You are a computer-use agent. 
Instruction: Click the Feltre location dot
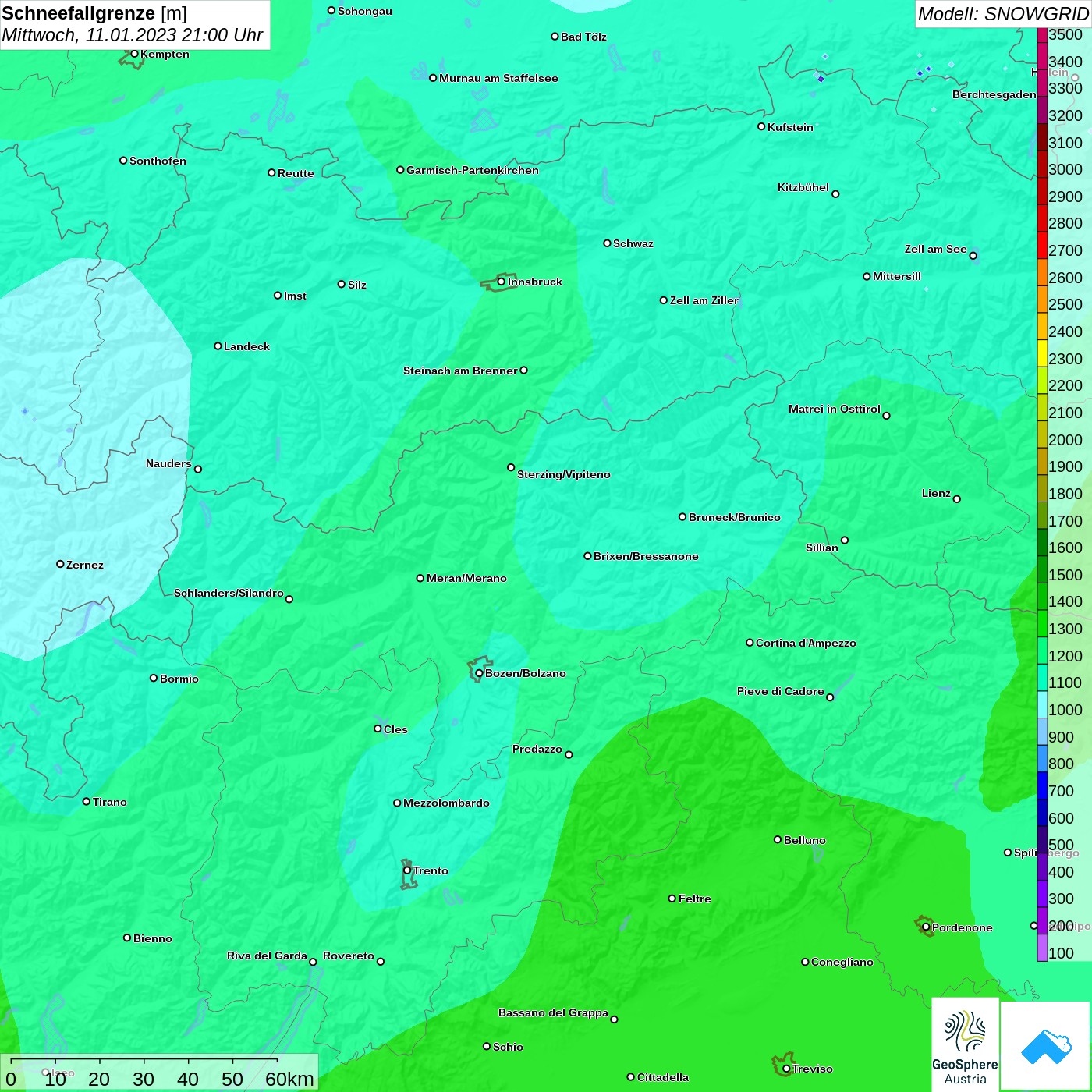click(x=672, y=899)
